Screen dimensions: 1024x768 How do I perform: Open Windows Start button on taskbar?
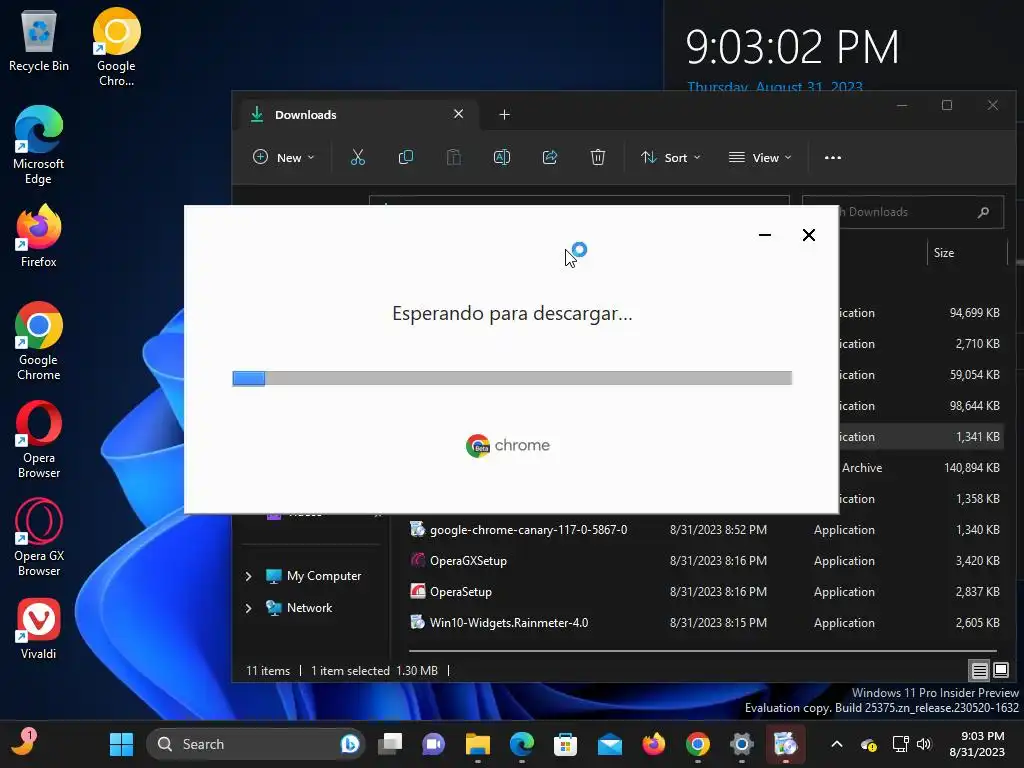click(x=121, y=744)
